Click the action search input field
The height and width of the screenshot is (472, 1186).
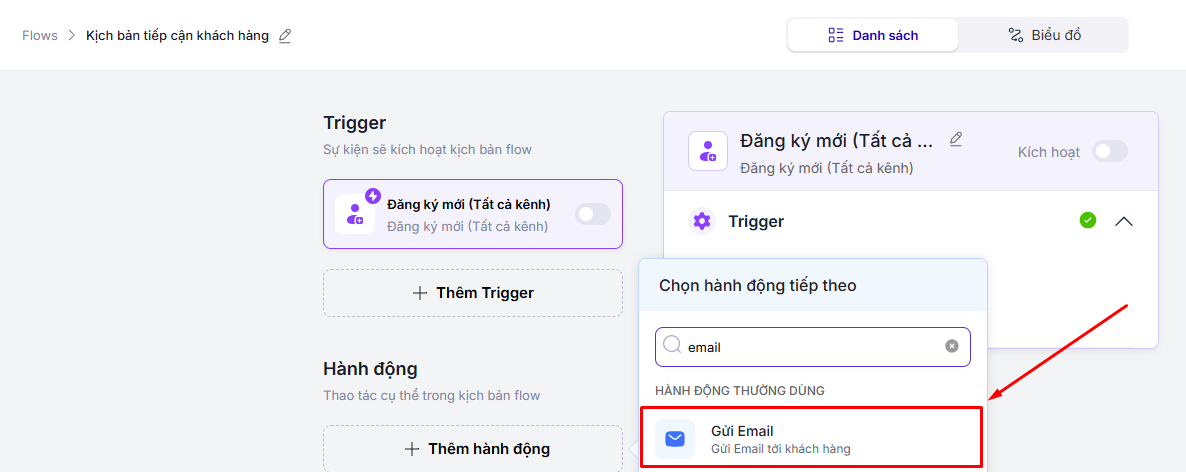pyautogui.click(x=810, y=347)
